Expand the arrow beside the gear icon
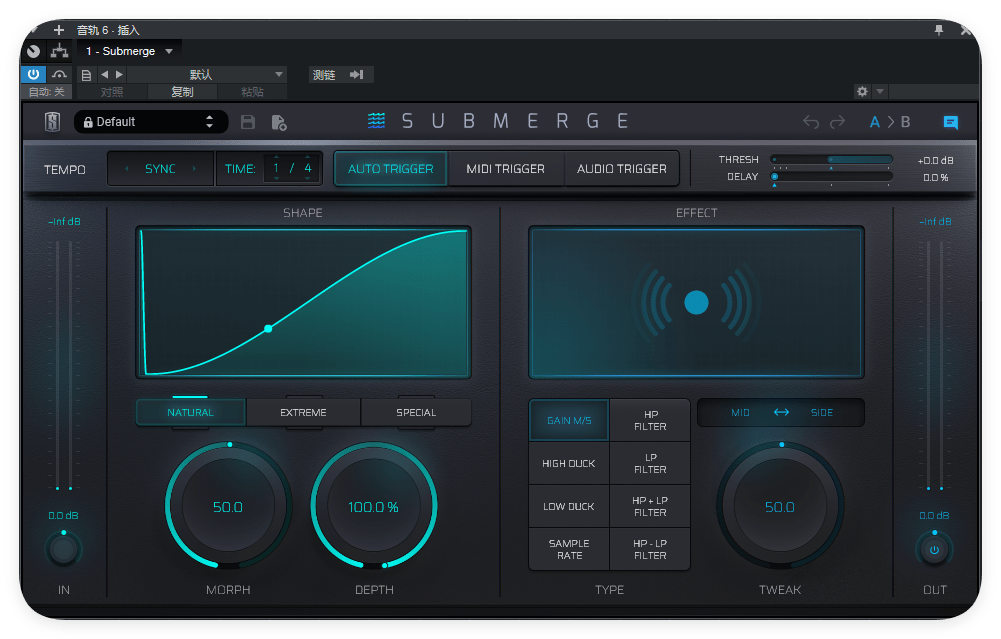The image size is (1001, 639). (880, 91)
